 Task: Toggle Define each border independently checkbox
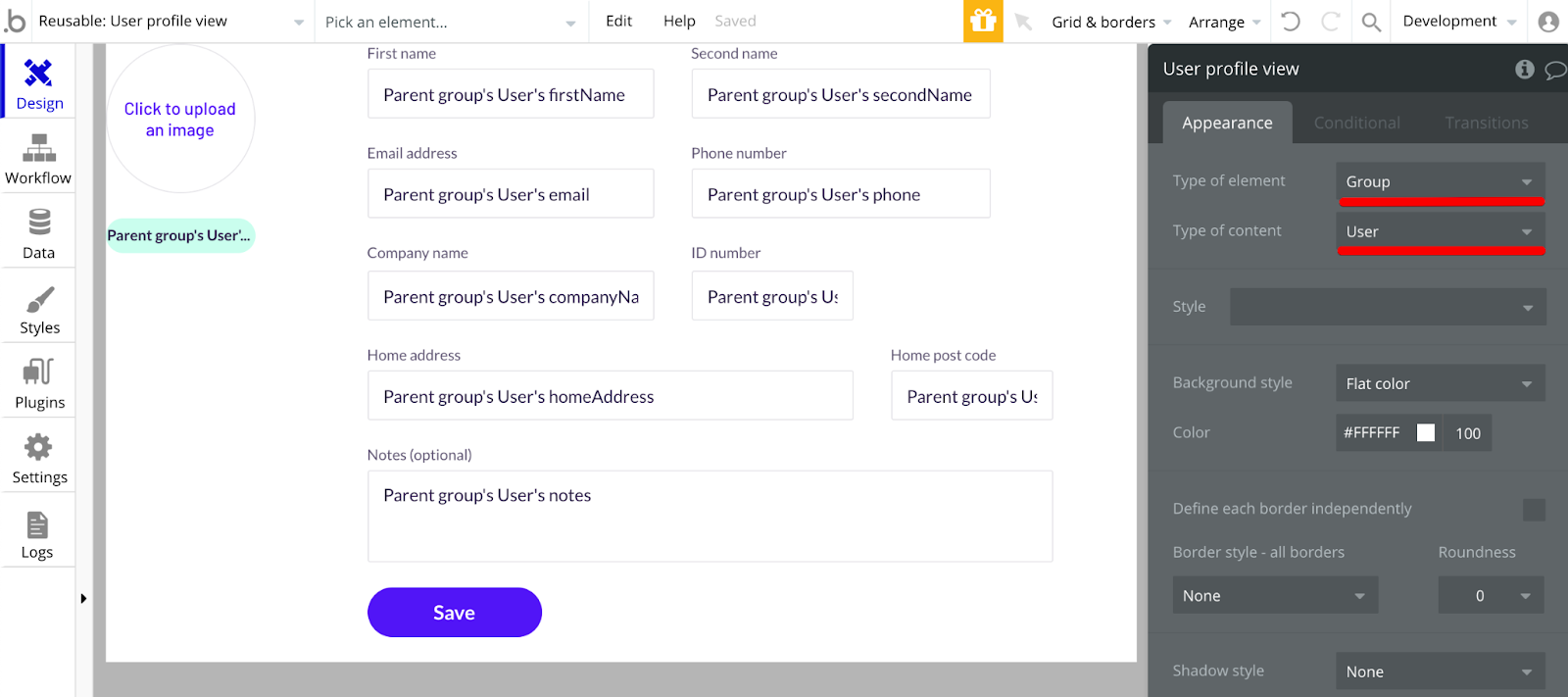(x=1534, y=509)
